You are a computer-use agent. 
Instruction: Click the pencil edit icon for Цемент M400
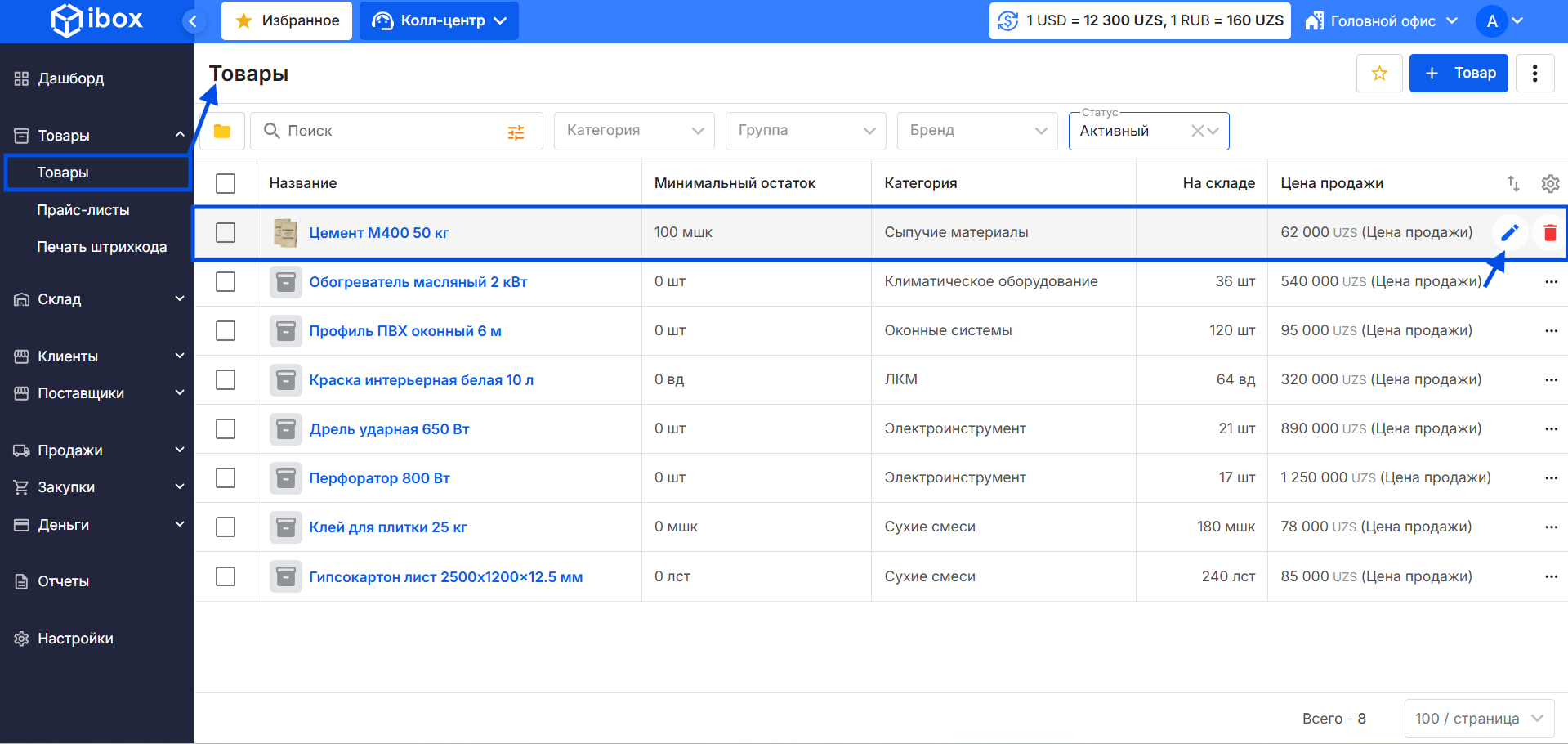[1509, 233]
